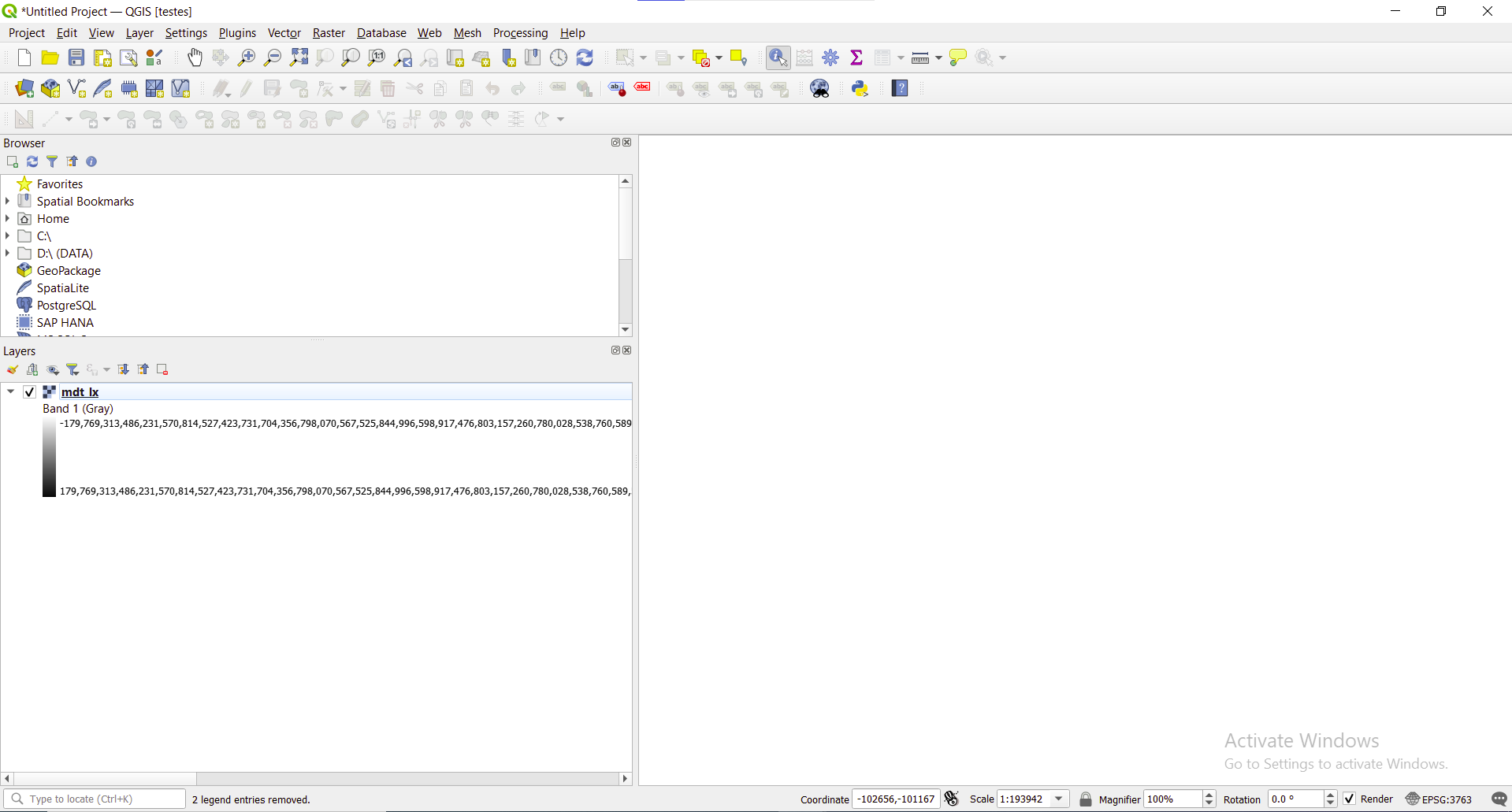Toggle the Filter Legend button in Layers panel
This screenshot has width=1512, height=812.
click(72, 369)
